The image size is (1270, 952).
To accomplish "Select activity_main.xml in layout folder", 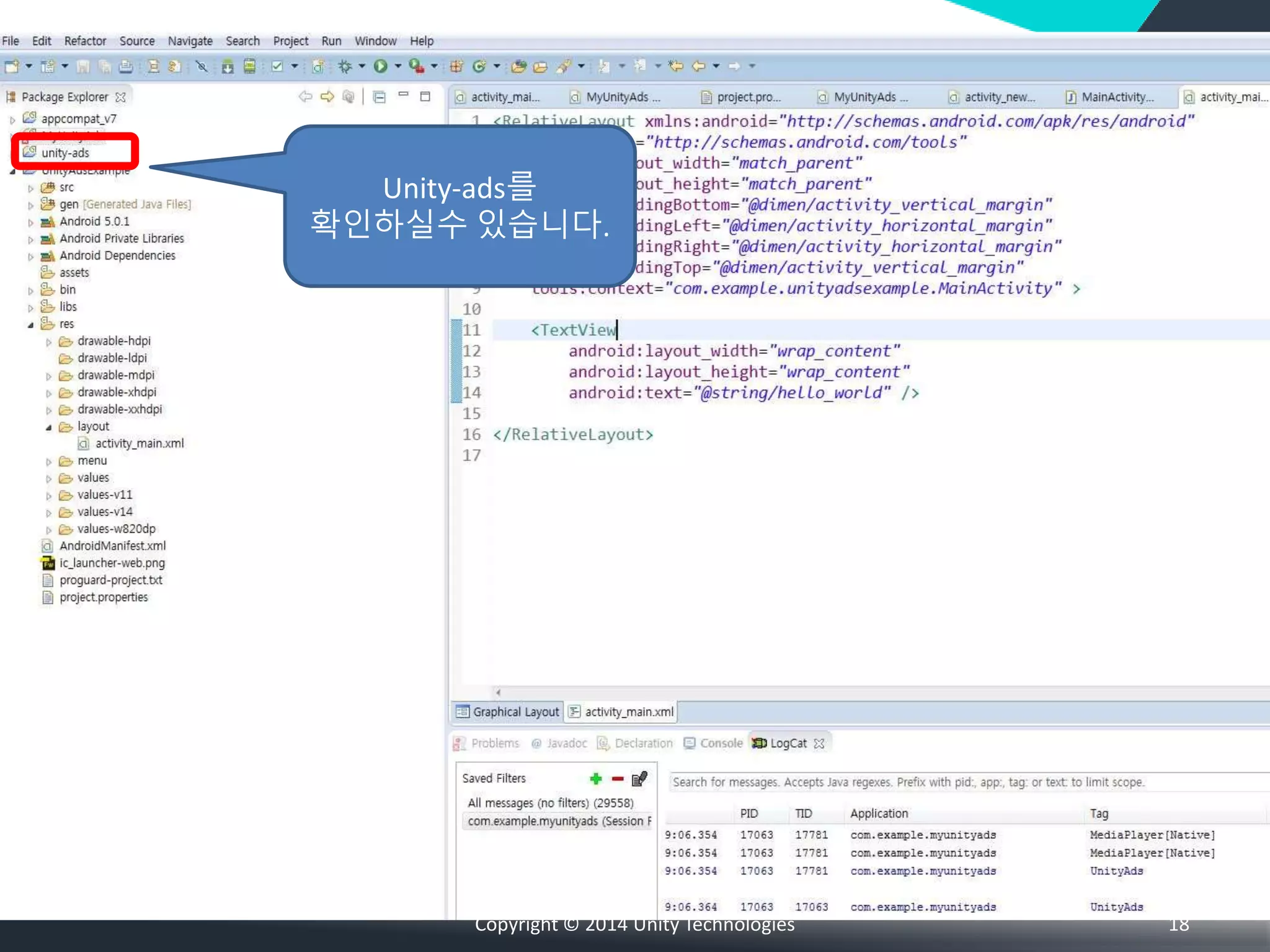I will [131, 444].
